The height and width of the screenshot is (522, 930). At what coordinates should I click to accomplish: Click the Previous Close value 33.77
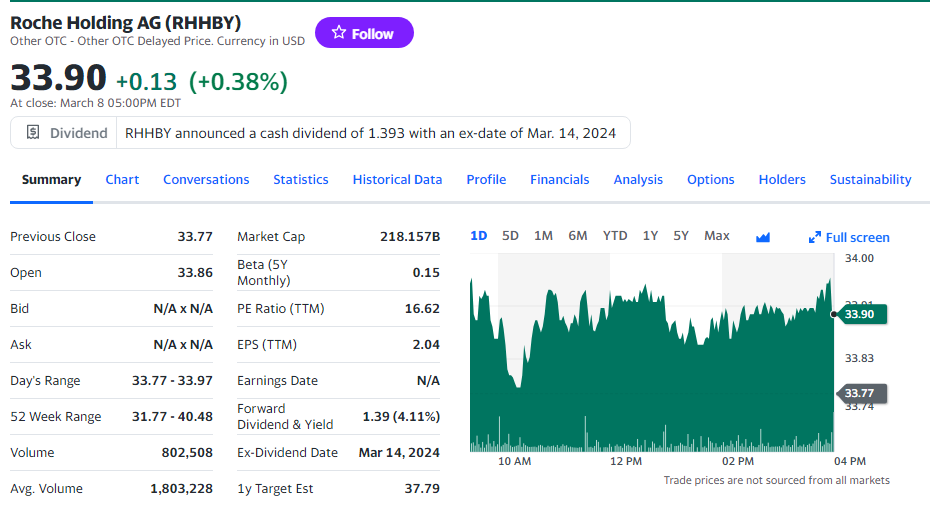click(x=195, y=237)
